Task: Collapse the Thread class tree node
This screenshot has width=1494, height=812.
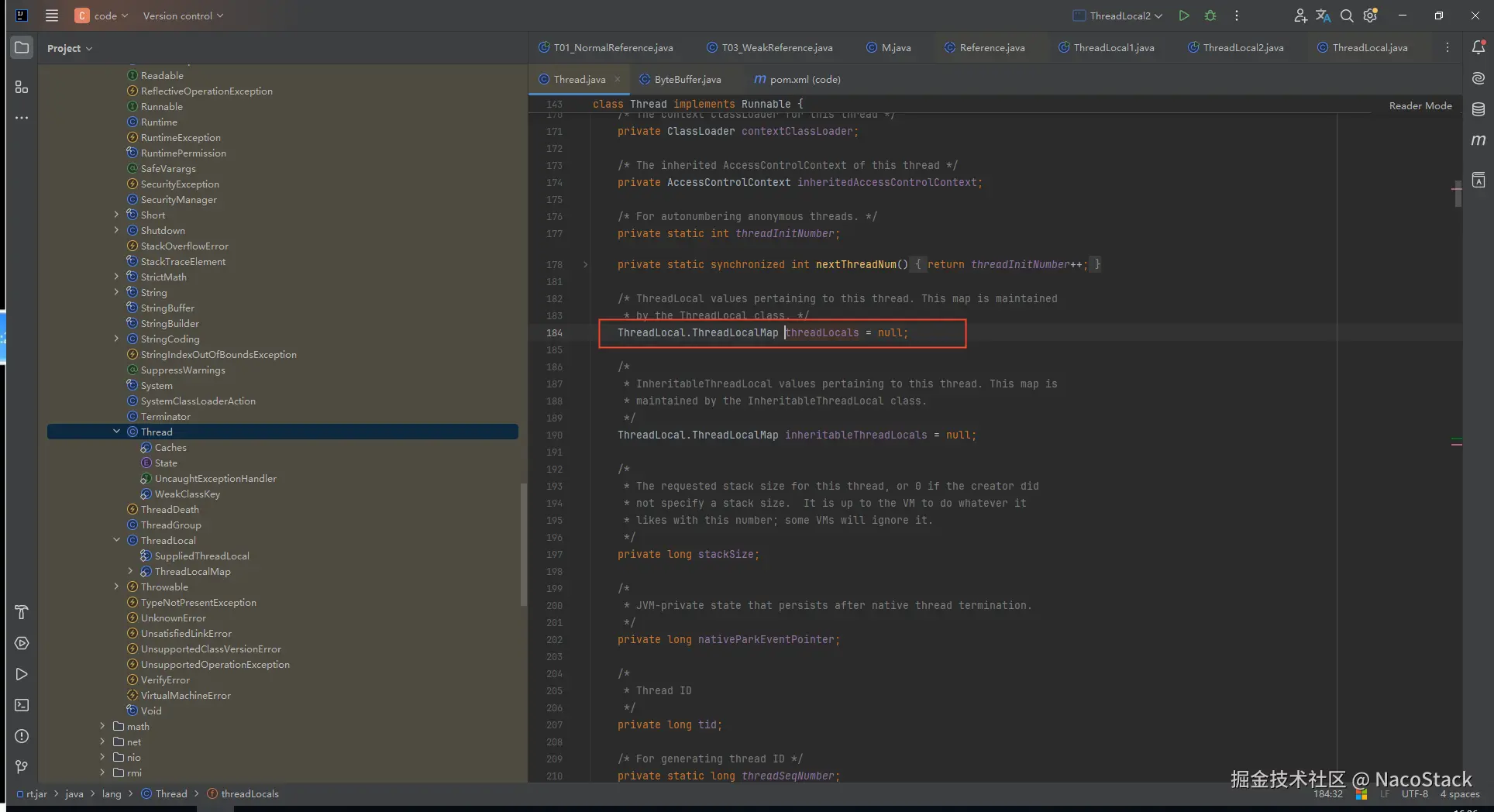Action: pyautogui.click(x=116, y=432)
